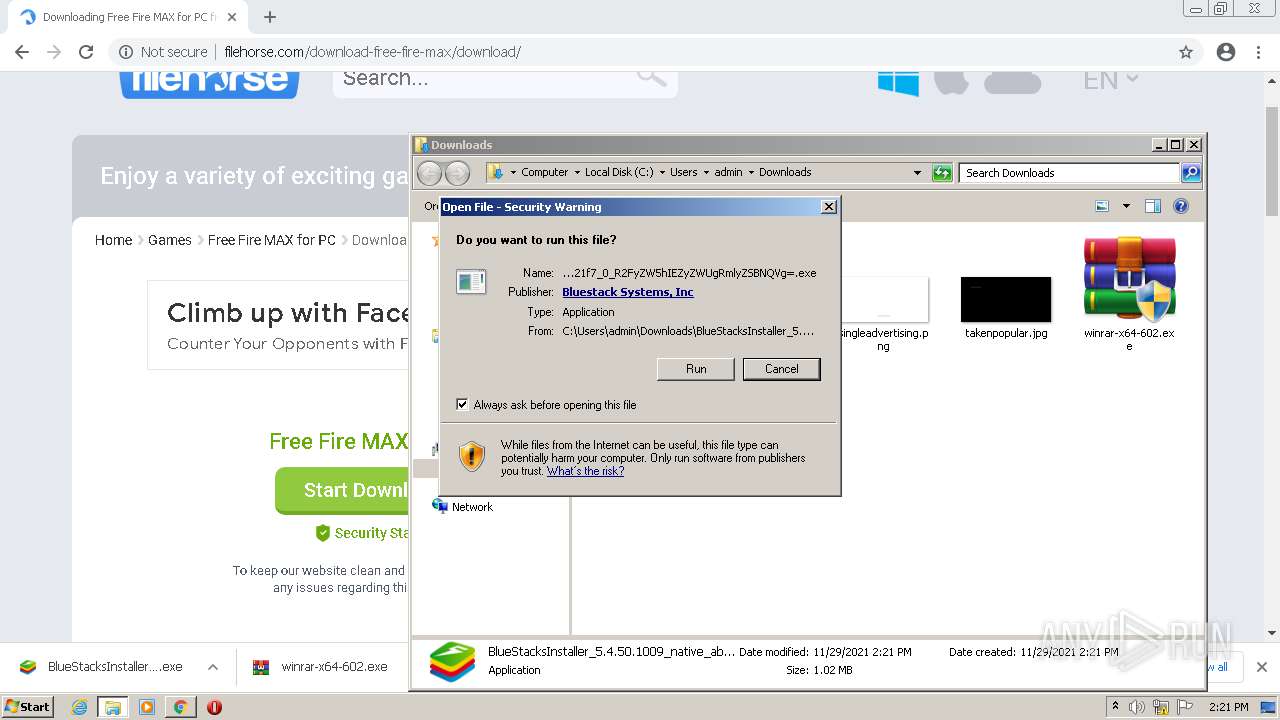The width and height of the screenshot is (1280, 720).
Task: Select the Windows platform icon on FileHorse
Action: click(898, 82)
